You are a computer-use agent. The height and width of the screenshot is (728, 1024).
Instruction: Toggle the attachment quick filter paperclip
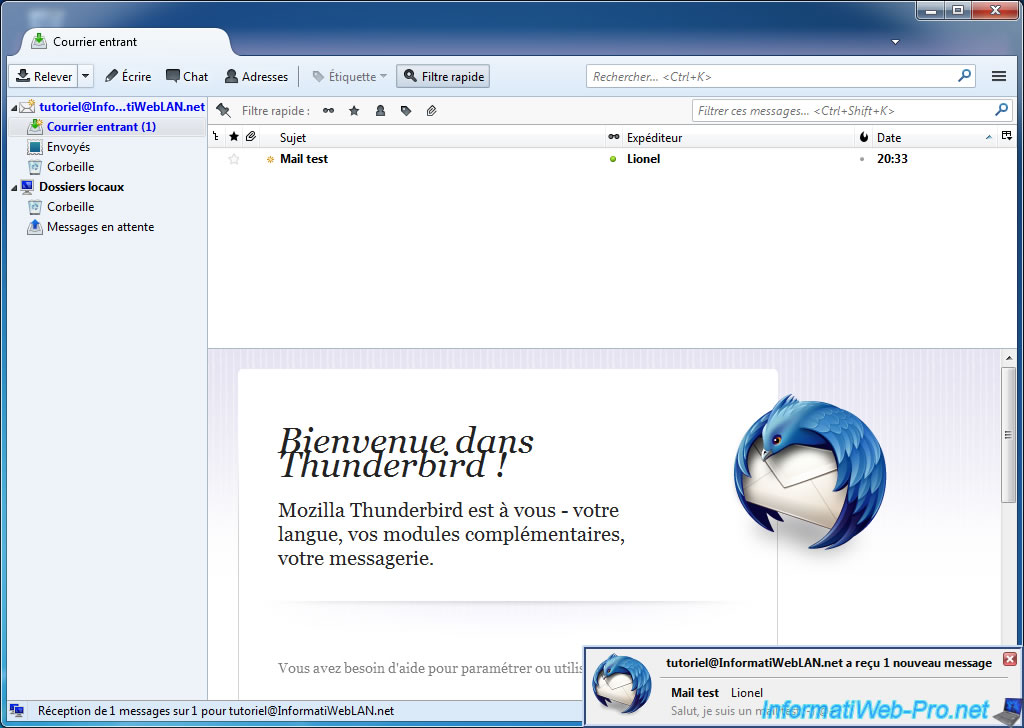(x=432, y=111)
